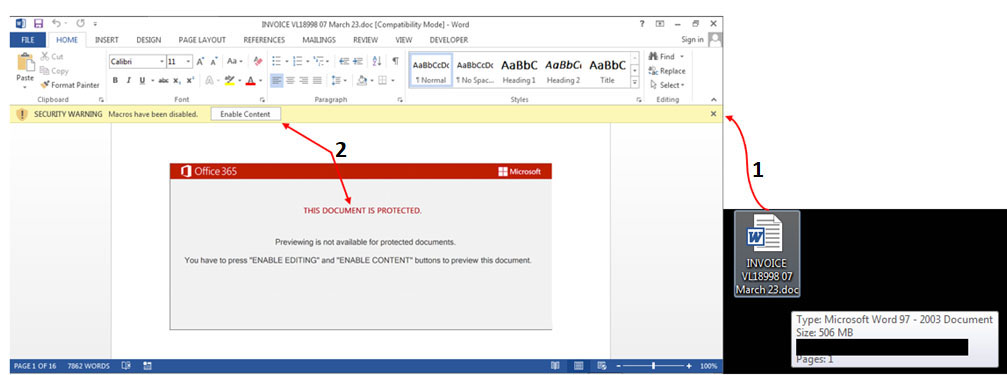
Task: Click the Shrink Font icon
Action: (215, 62)
